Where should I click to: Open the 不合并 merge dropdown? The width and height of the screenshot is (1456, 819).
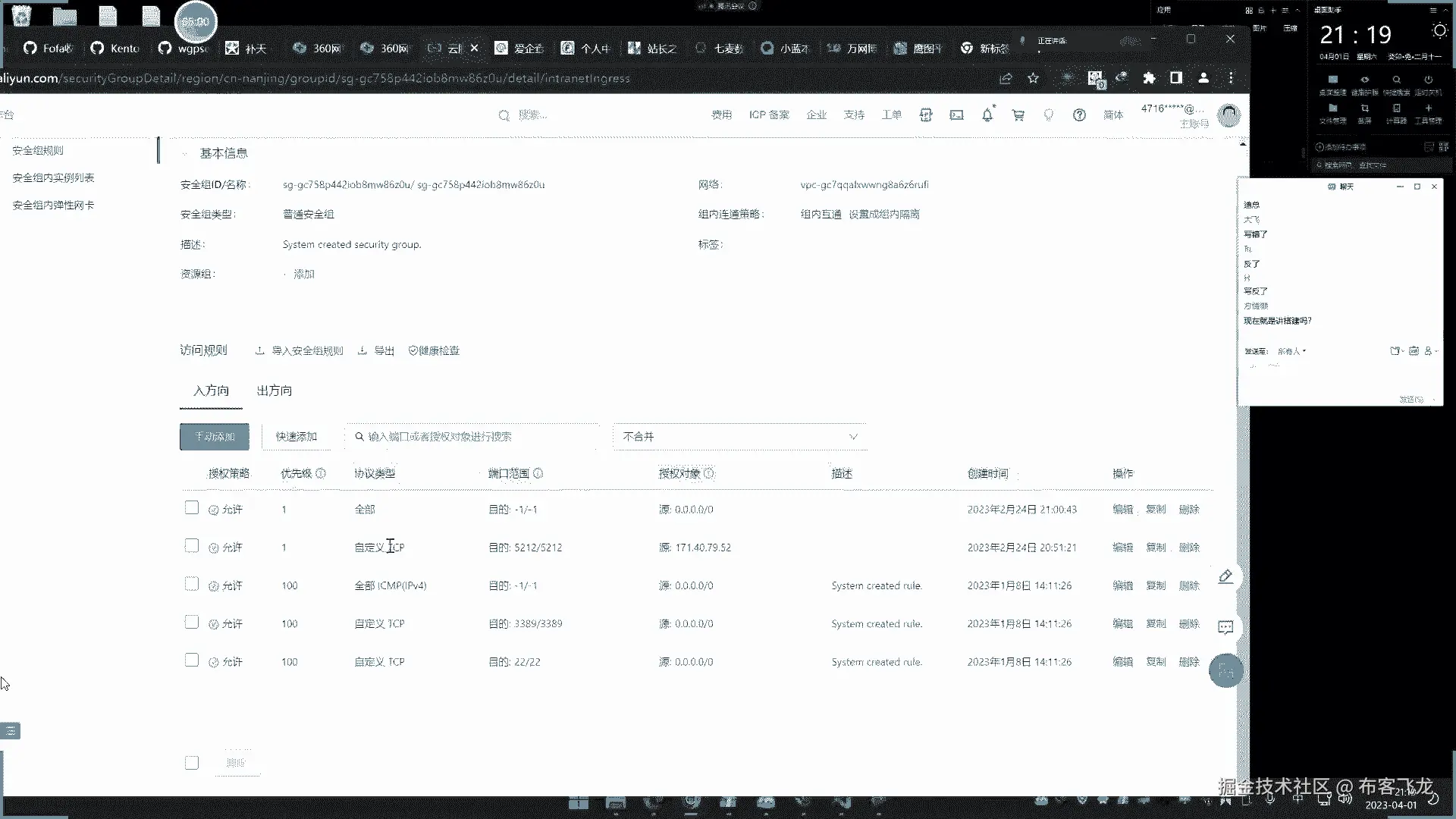[739, 437]
